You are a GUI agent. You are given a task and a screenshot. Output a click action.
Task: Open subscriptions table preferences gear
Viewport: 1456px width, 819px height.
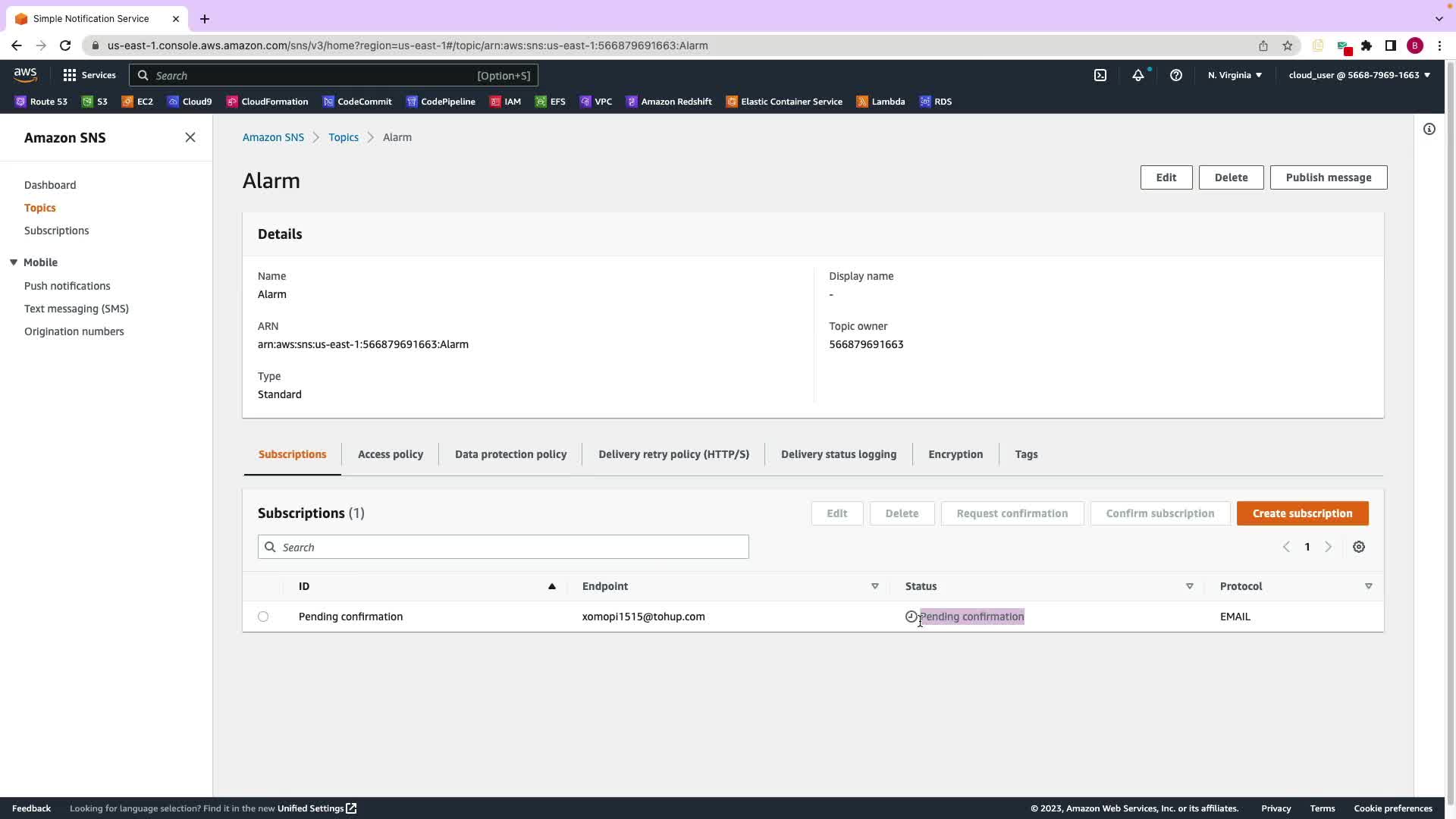[x=1359, y=547]
